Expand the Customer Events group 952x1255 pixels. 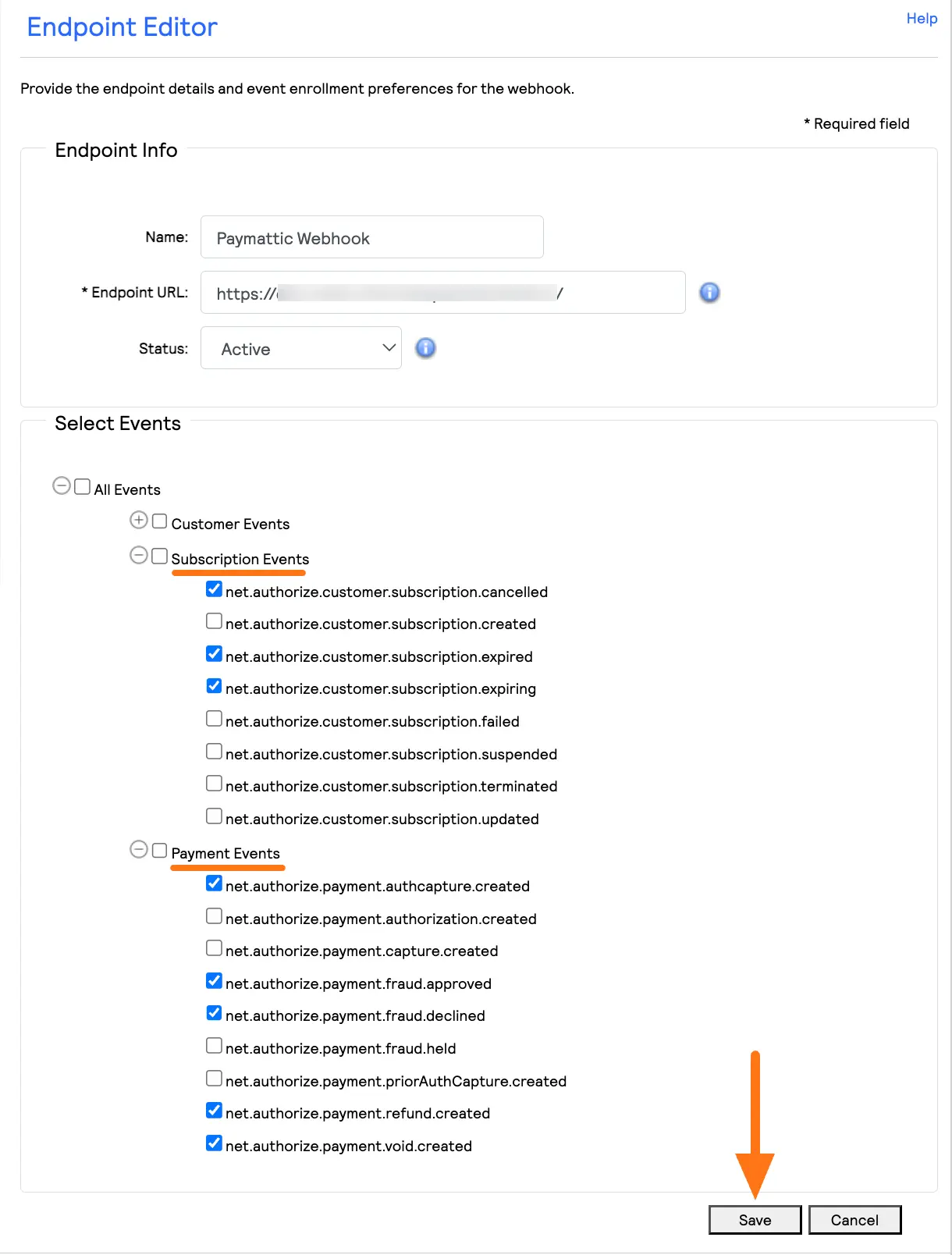139,520
